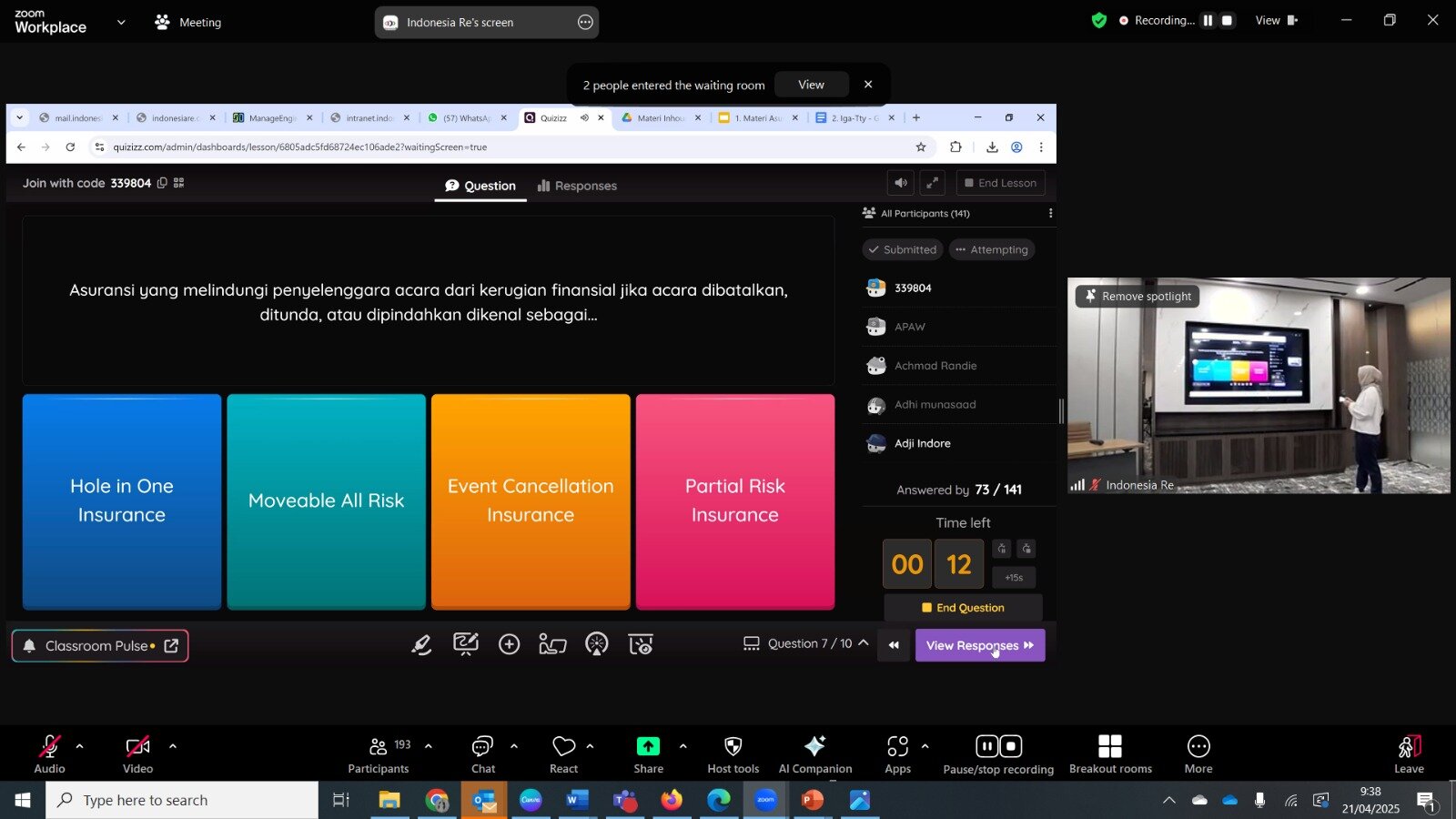Start Zoom video
The width and height of the screenshot is (1456, 819).
coord(138,754)
